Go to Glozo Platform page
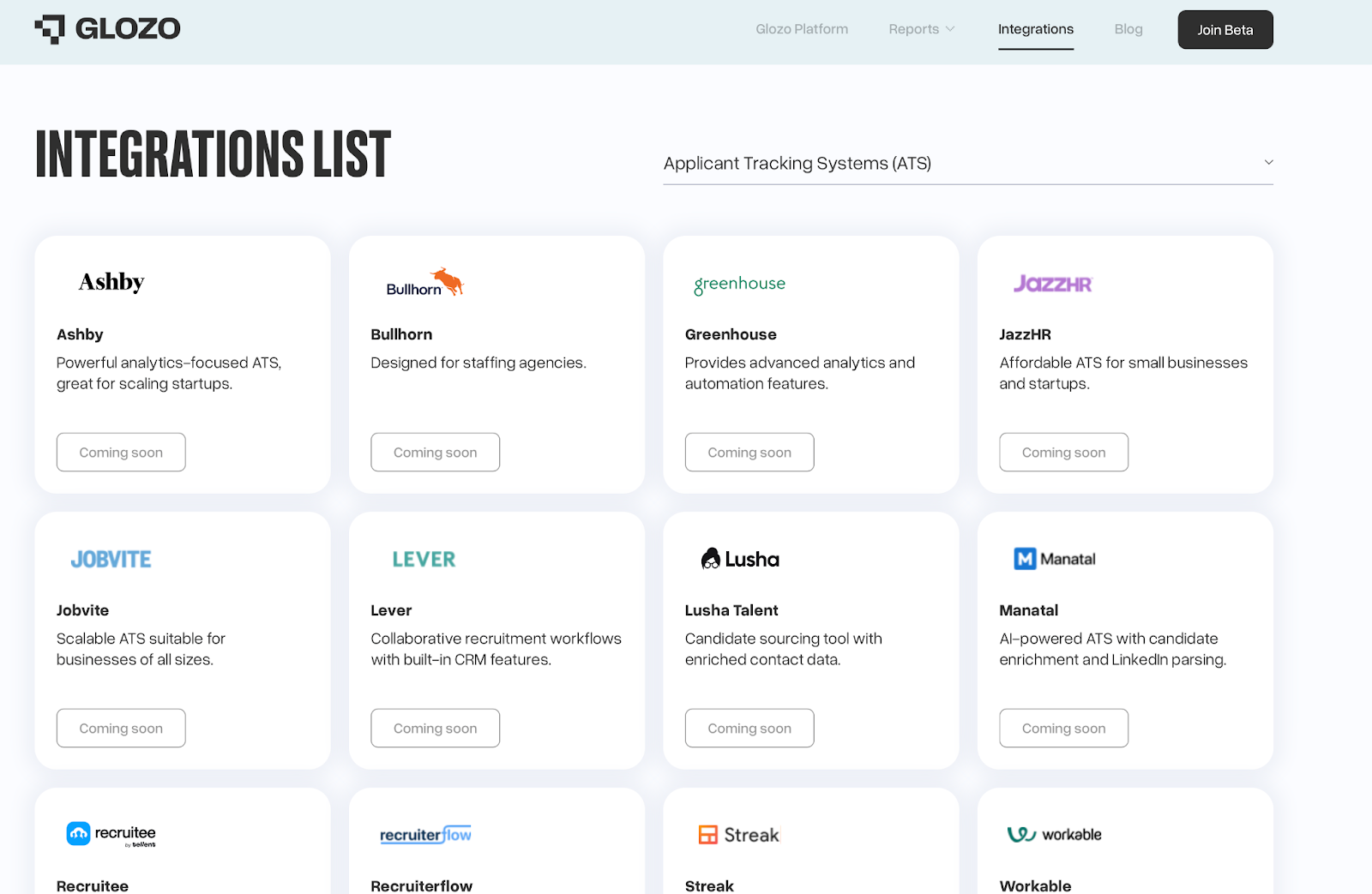 coord(802,29)
